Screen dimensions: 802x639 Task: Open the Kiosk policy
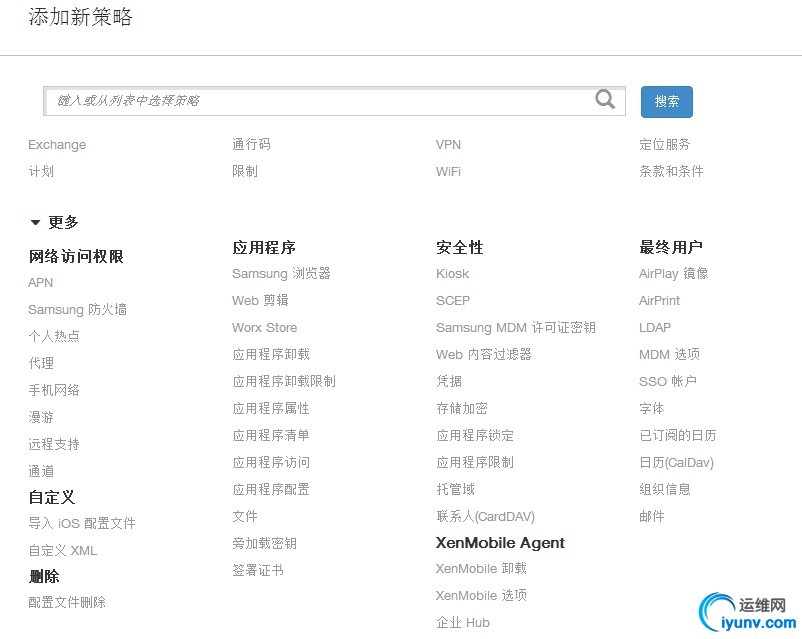(x=453, y=274)
